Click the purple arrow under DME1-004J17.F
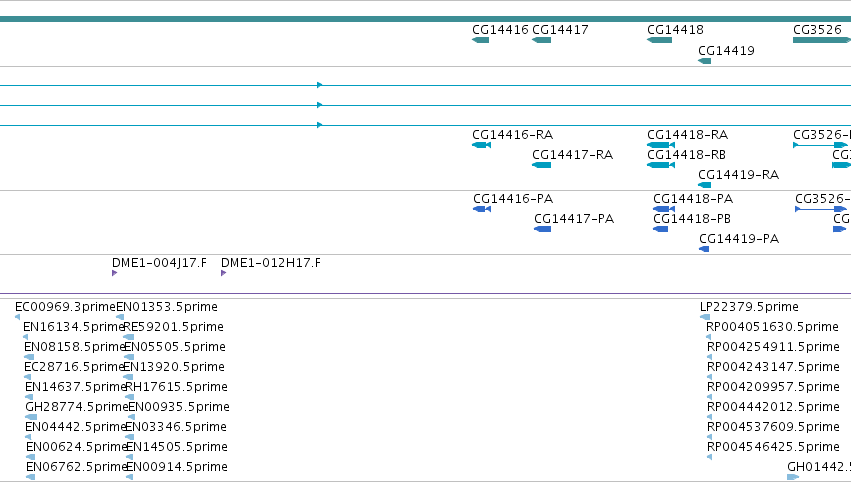Image resolution: width=851 pixels, height=482 pixels. tap(115, 273)
